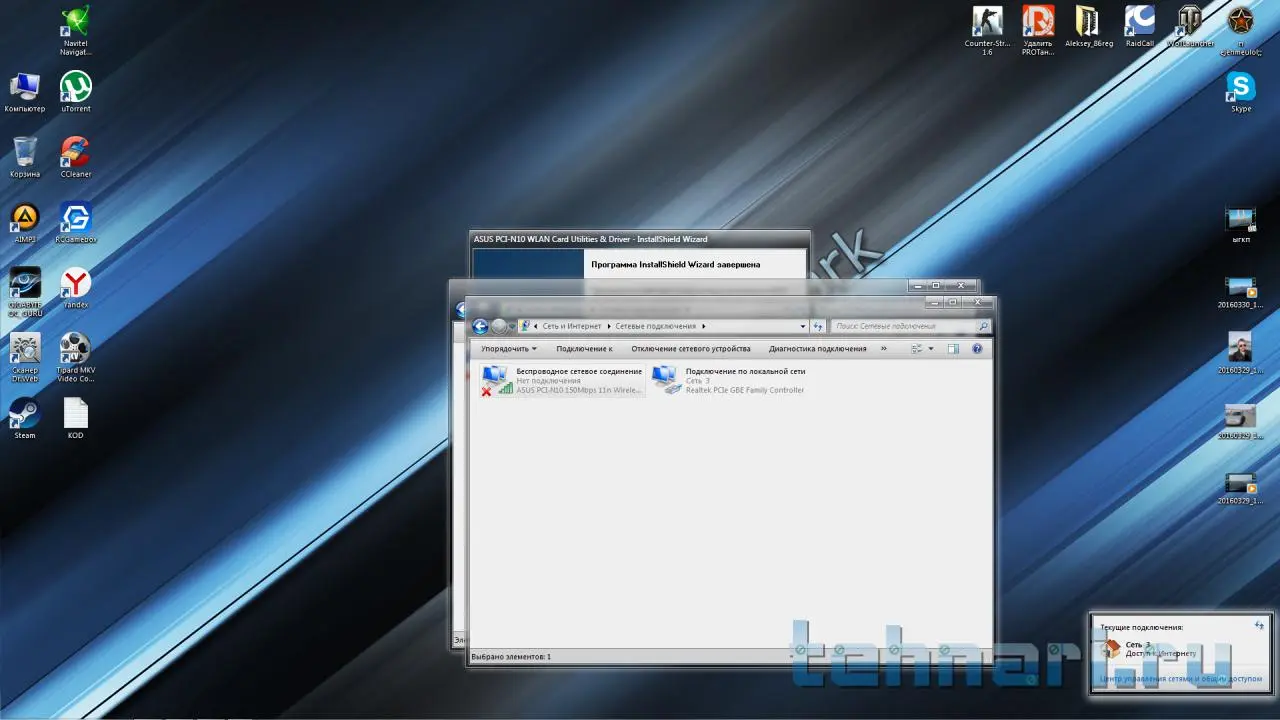Click the forward navigation arrow button
1280x720 pixels.
[x=499, y=326]
